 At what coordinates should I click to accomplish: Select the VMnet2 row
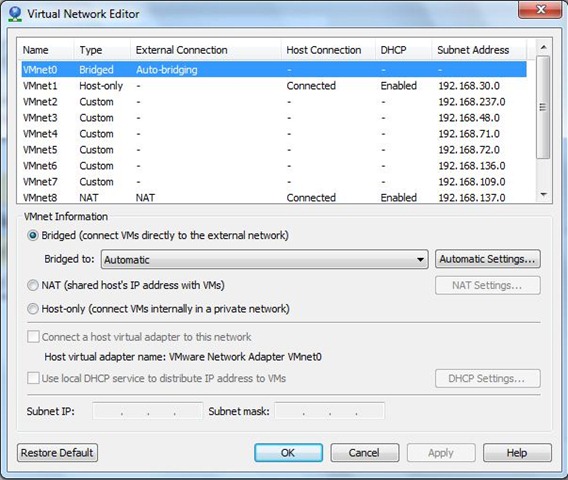(x=274, y=102)
